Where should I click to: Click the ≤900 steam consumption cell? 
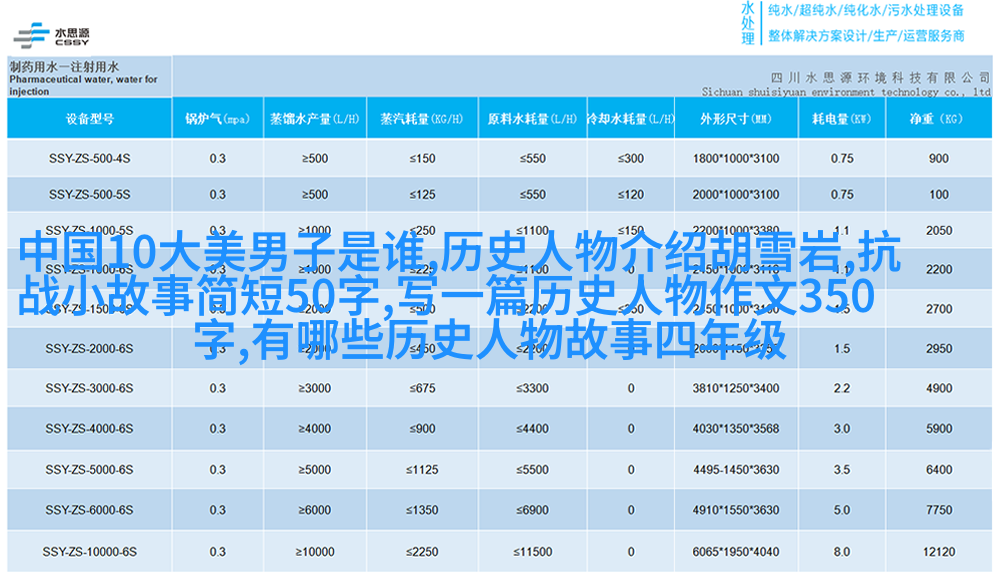[422, 429]
